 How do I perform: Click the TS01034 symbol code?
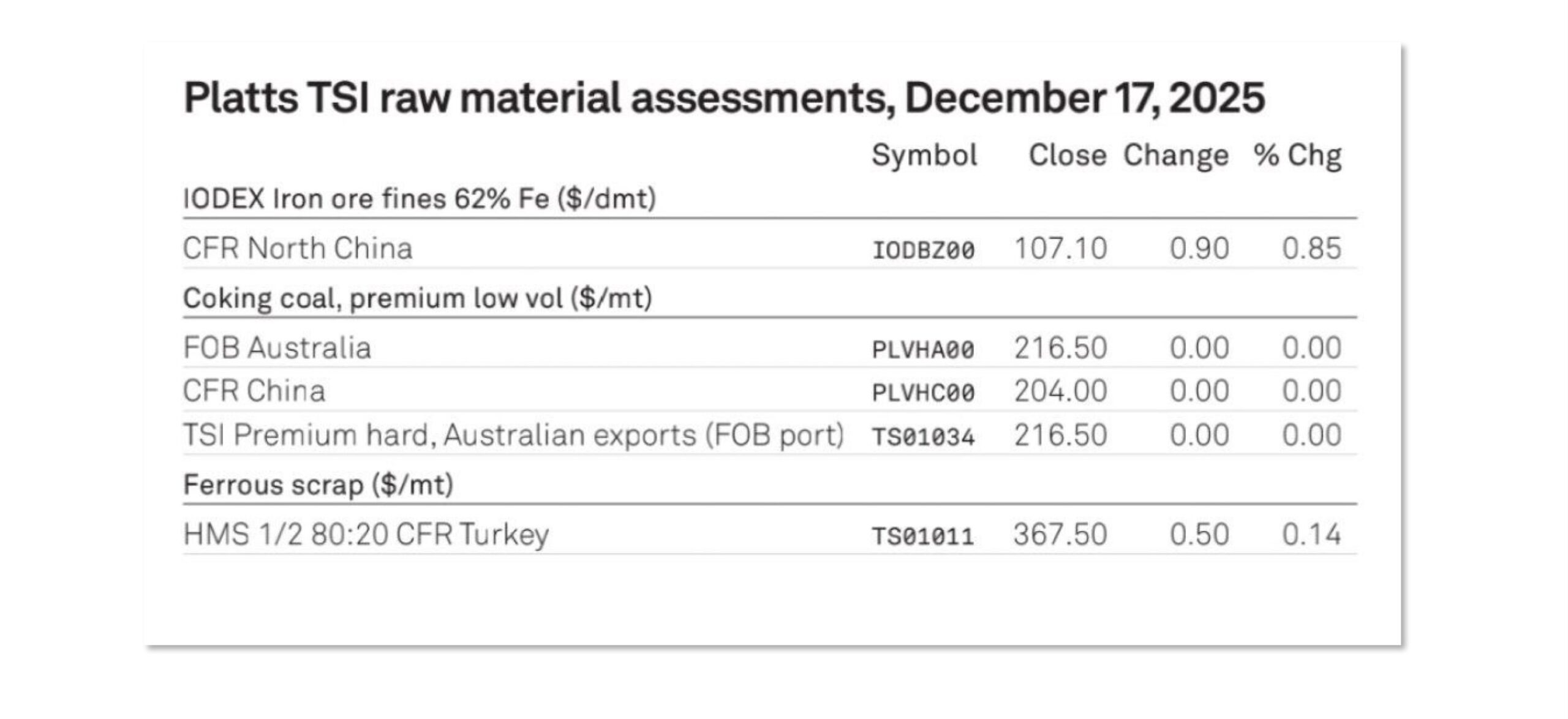(x=923, y=437)
